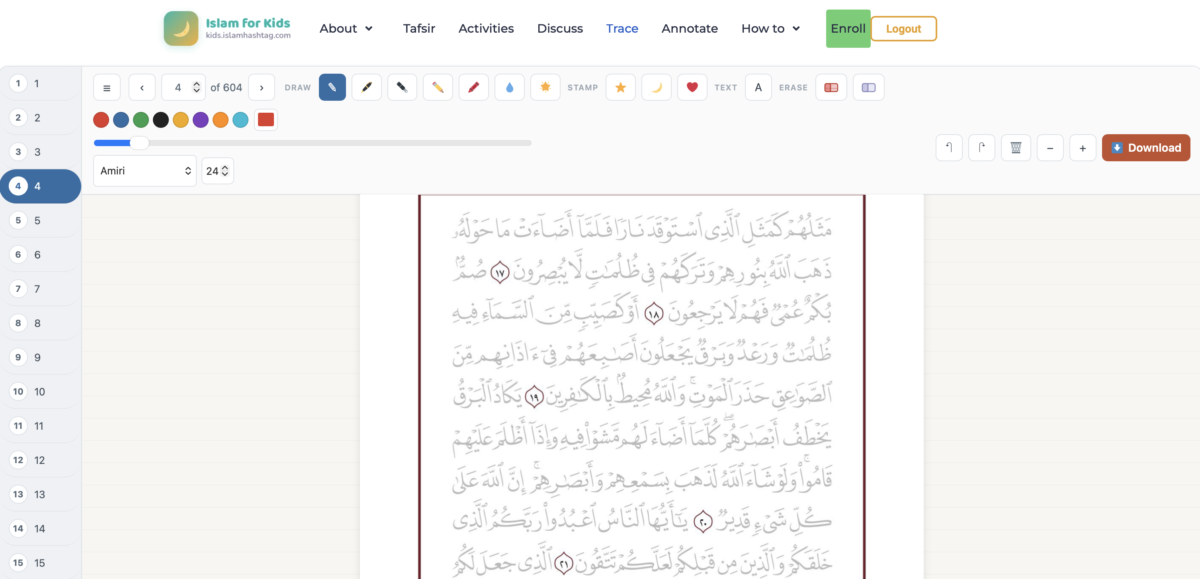The image size is (1200, 579).
Task: Select the sparkle star draw tool
Action: (545, 87)
